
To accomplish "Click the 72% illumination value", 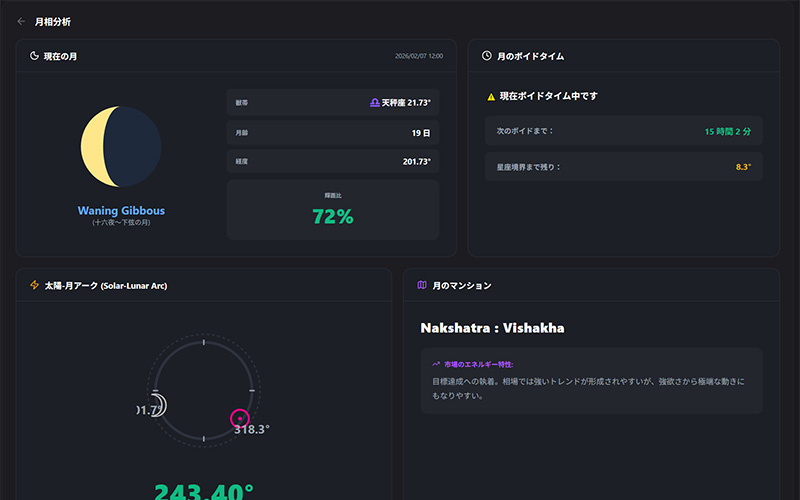I will pos(332,216).
